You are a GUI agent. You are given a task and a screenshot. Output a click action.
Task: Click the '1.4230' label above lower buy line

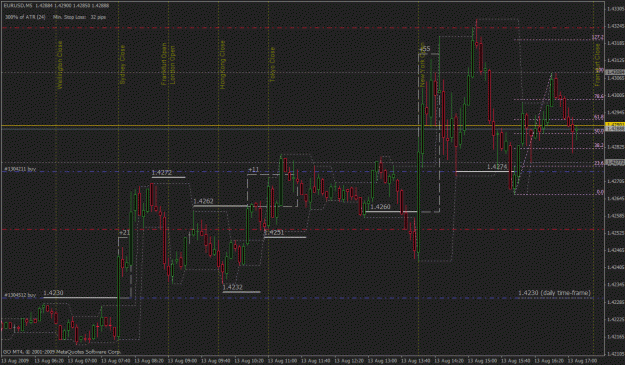pyautogui.click(x=53, y=293)
